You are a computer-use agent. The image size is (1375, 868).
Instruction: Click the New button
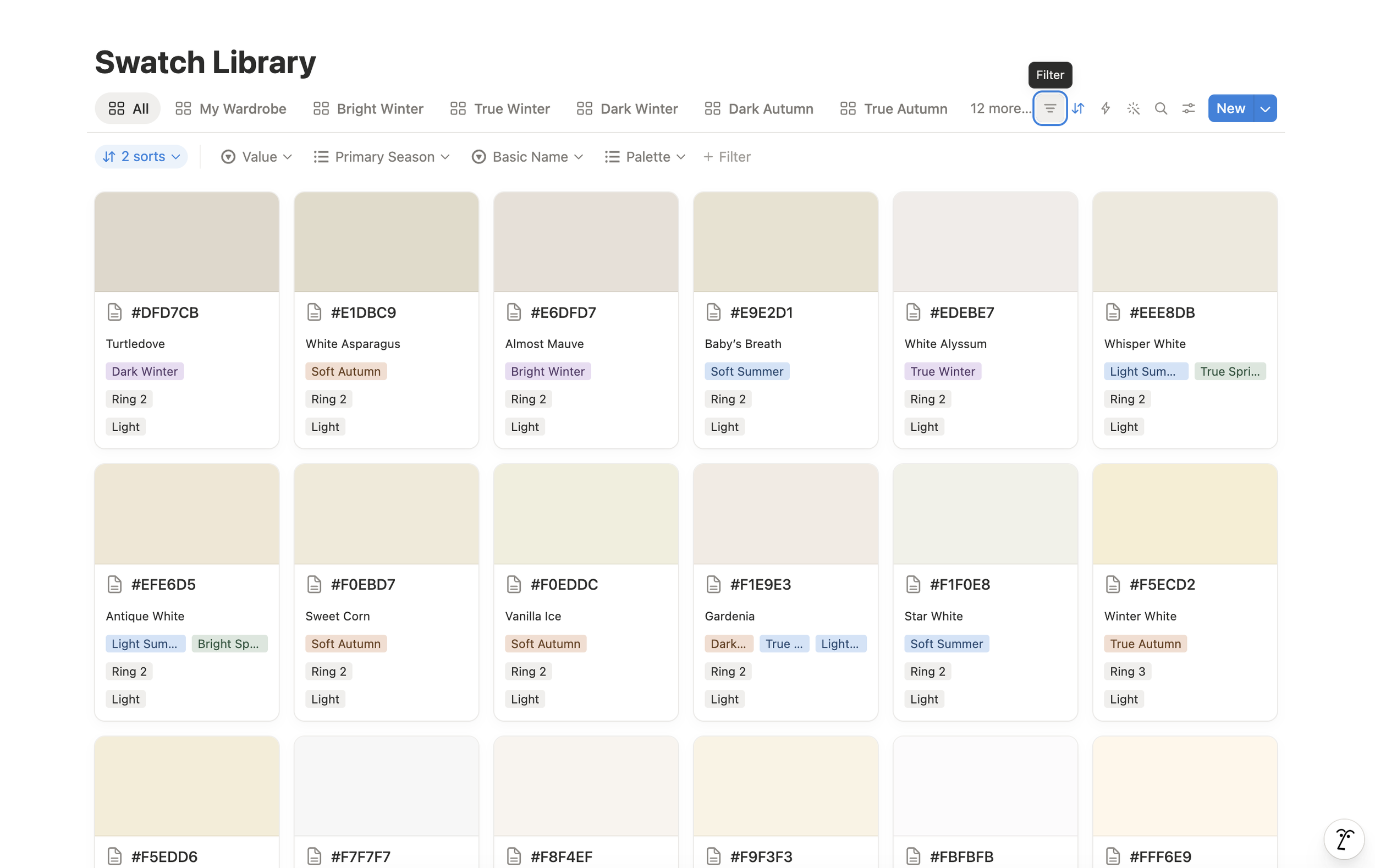tap(1230, 108)
